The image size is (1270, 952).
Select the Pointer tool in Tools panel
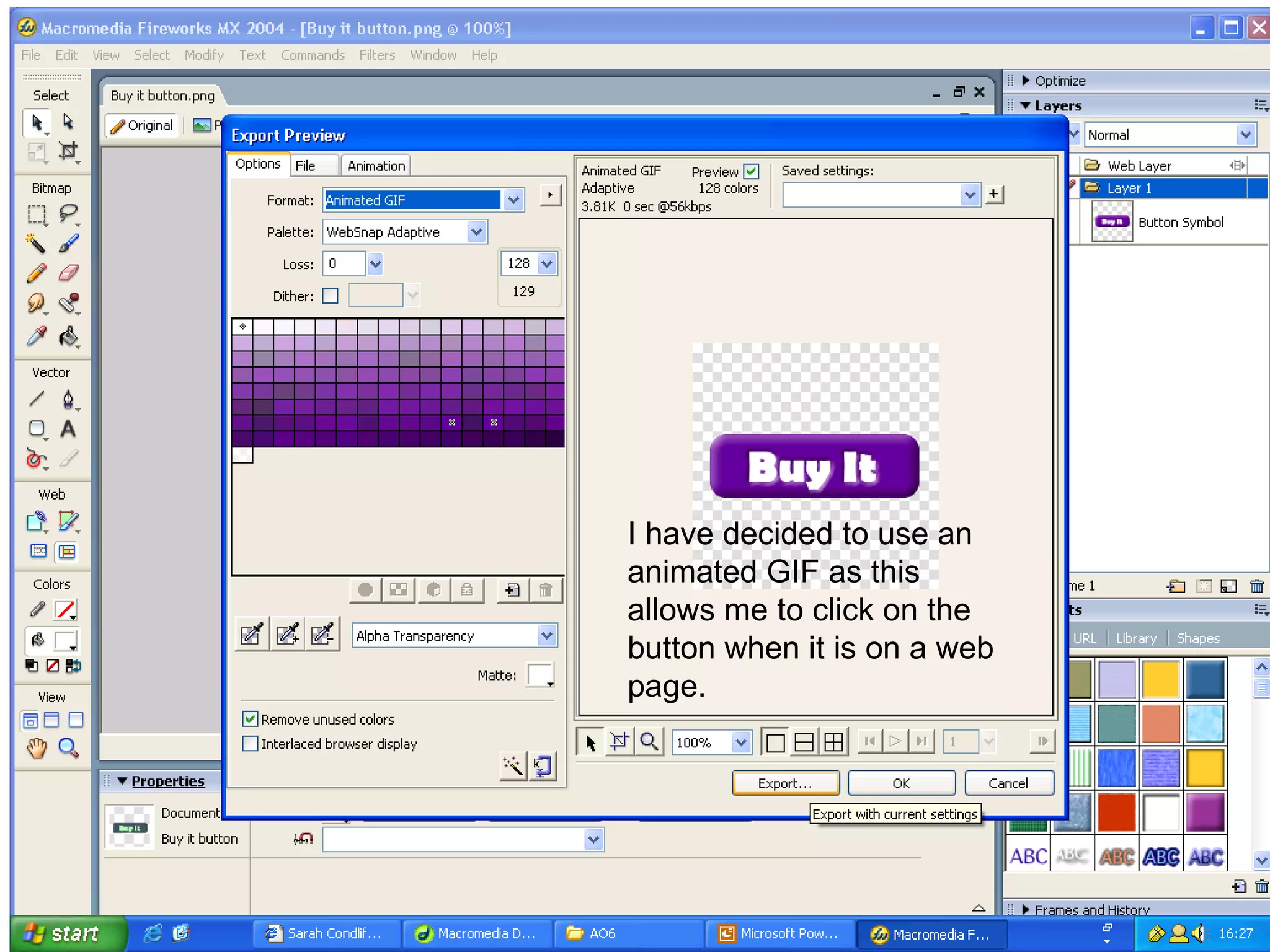pos(37,123)
